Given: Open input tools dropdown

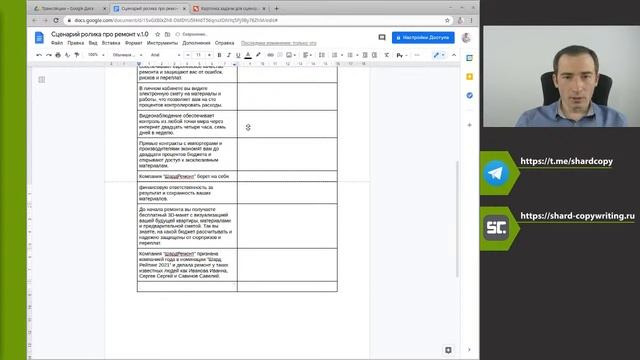Looking at the screenshot, I should (402, 55).
